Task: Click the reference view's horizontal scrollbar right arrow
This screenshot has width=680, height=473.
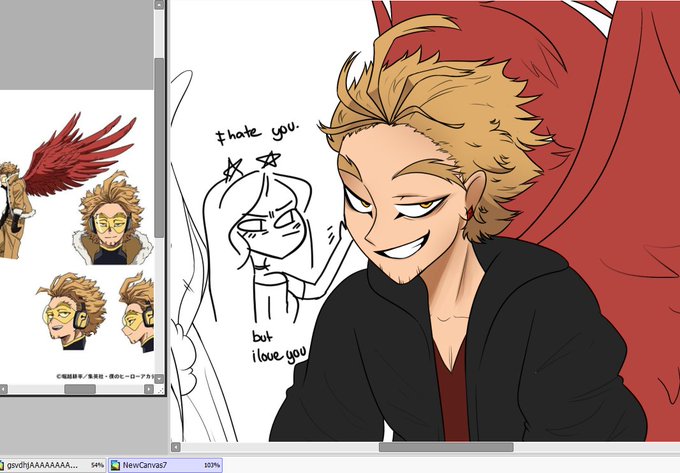Action: tap(149, 389)
